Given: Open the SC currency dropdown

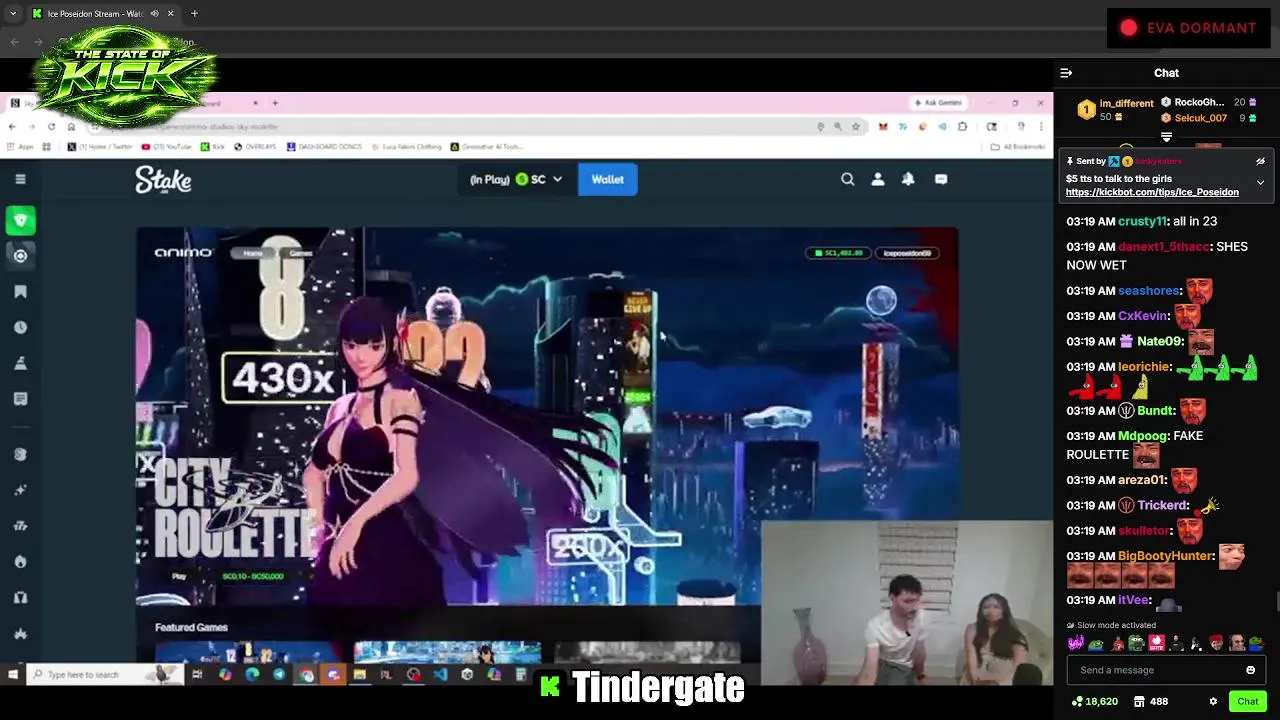Looking at the screenshot, I should click(517, 180).
